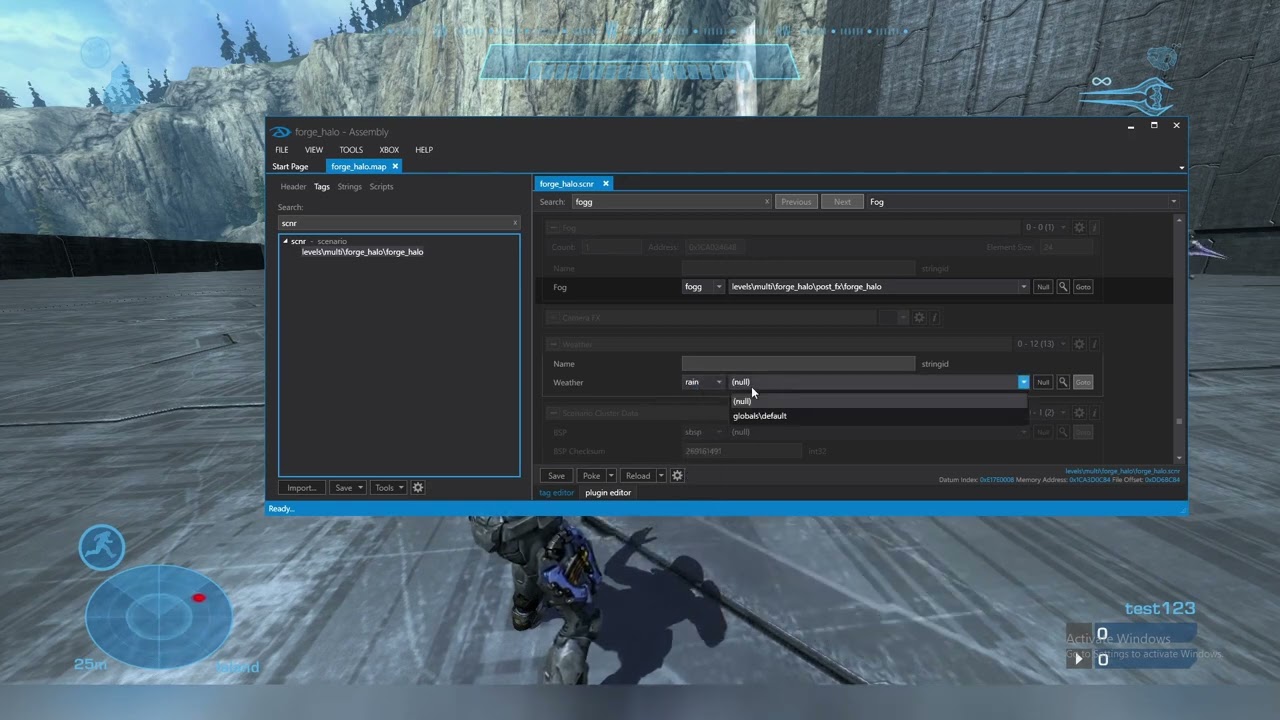Open the left panel Save dropdown arrow
This screenshot has width=1280, height=720.
pos(361,488)
